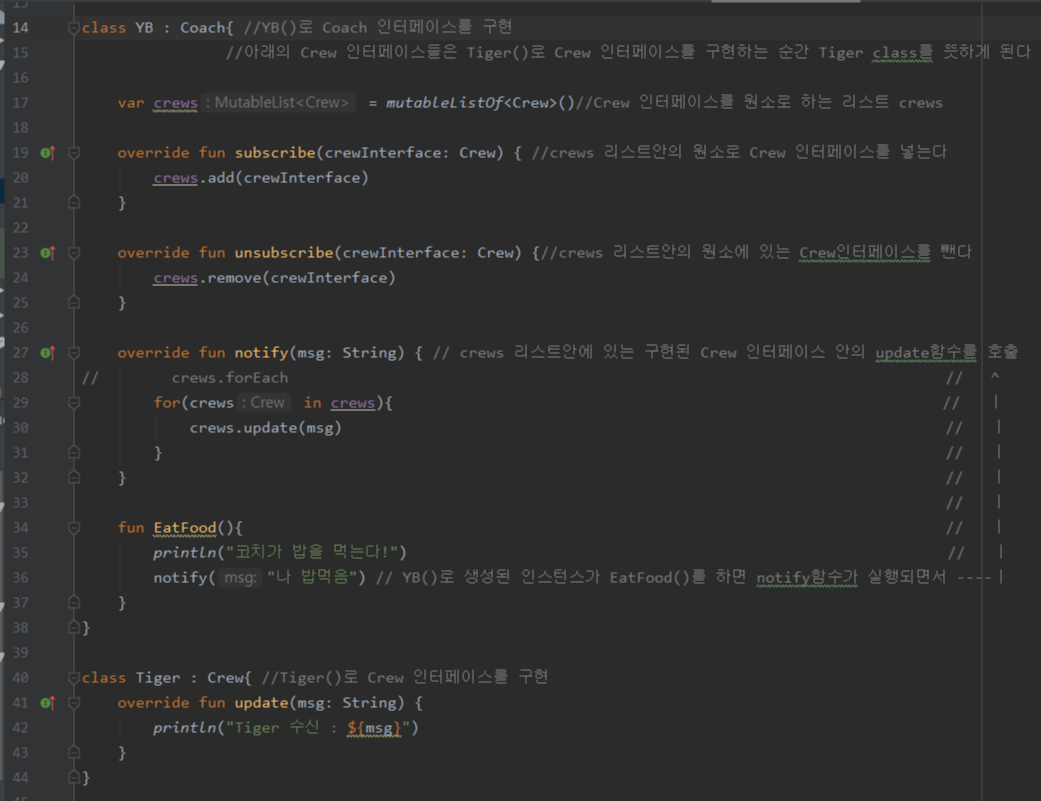This screenshot has height=801, width=1041.
Task: Collapse the unsubscribe function with its fold toggle
Action: (x=74, y=253)
